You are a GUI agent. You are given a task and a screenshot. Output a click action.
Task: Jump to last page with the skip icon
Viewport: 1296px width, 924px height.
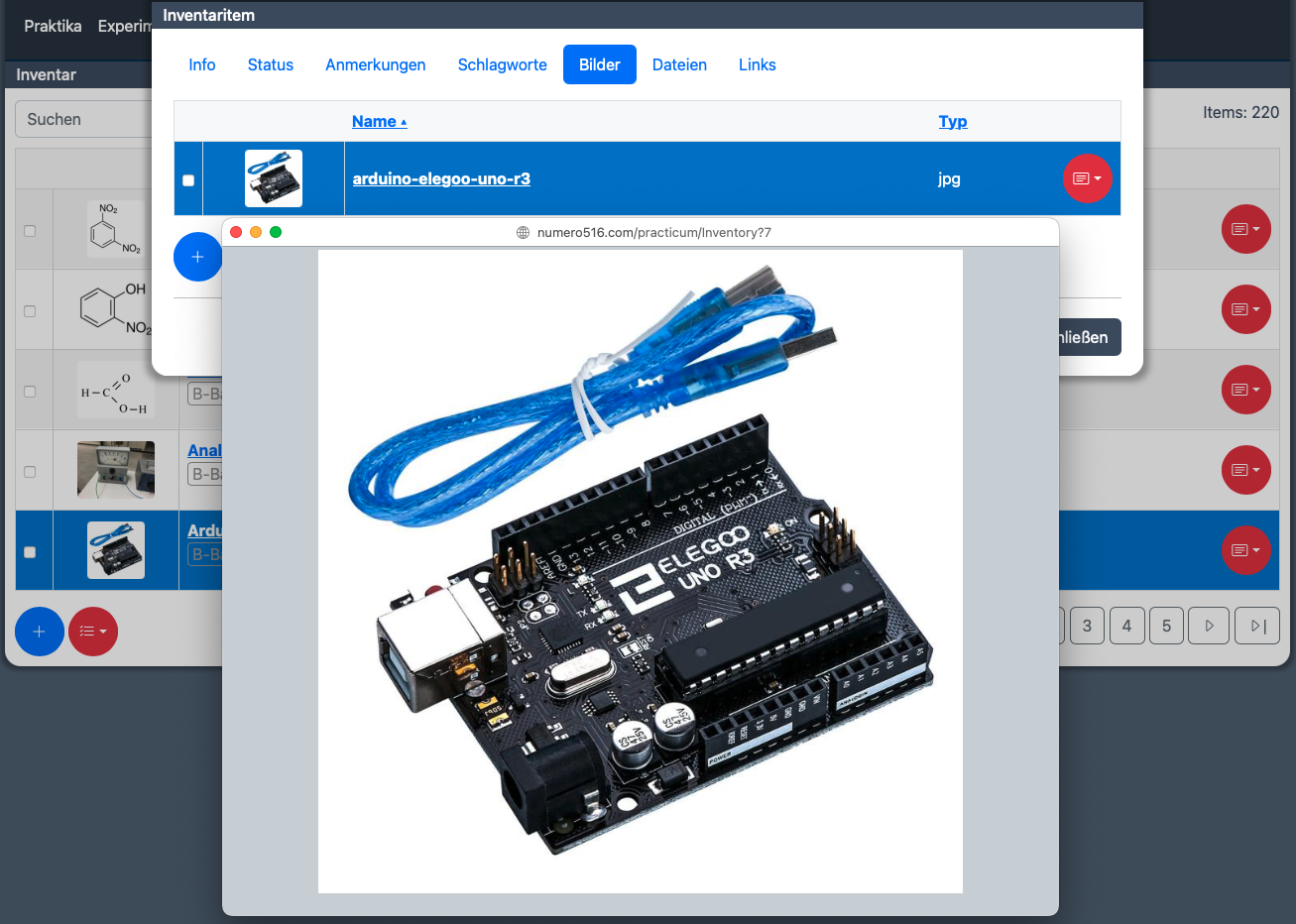1258,626
